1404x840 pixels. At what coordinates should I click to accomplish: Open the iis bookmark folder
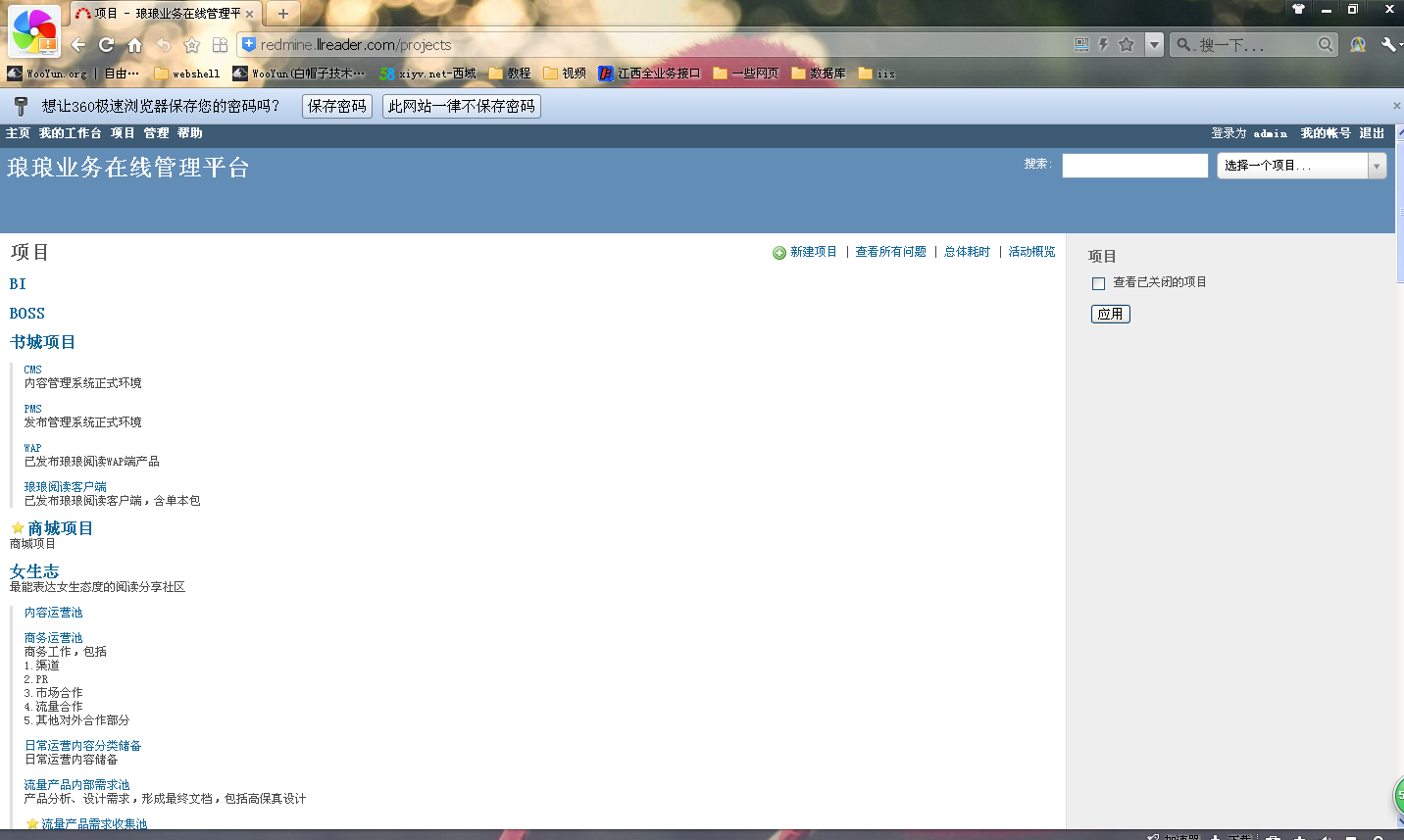[x=877, y=74]
